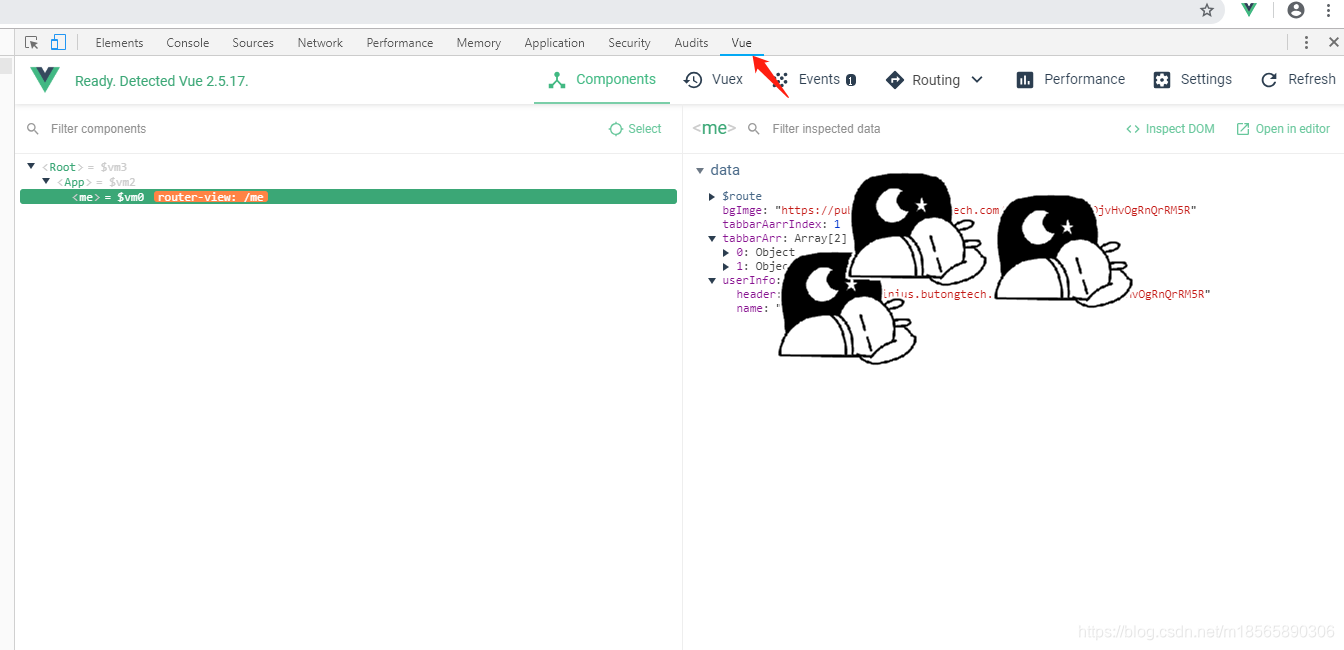Image resolution: width=1344 pixels, height=650 pixels.
Task: Expand the $route property
Action: point(712,196)
